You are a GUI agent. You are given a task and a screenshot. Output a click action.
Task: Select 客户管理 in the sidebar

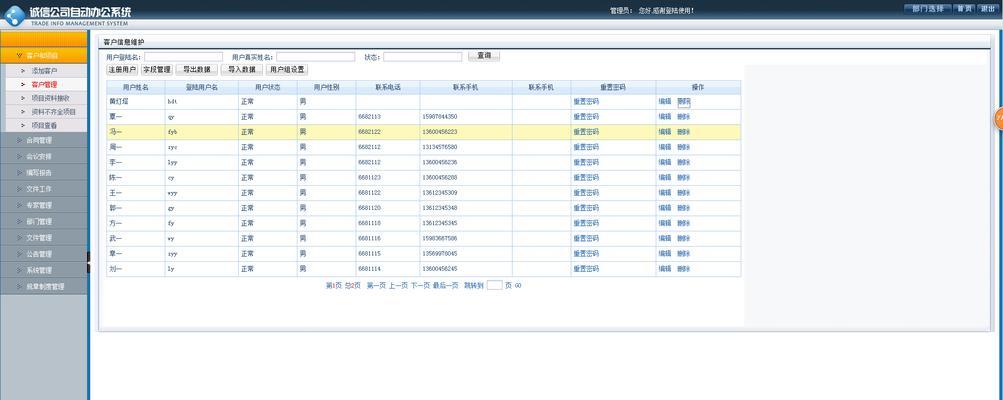[x=44, y=84]
